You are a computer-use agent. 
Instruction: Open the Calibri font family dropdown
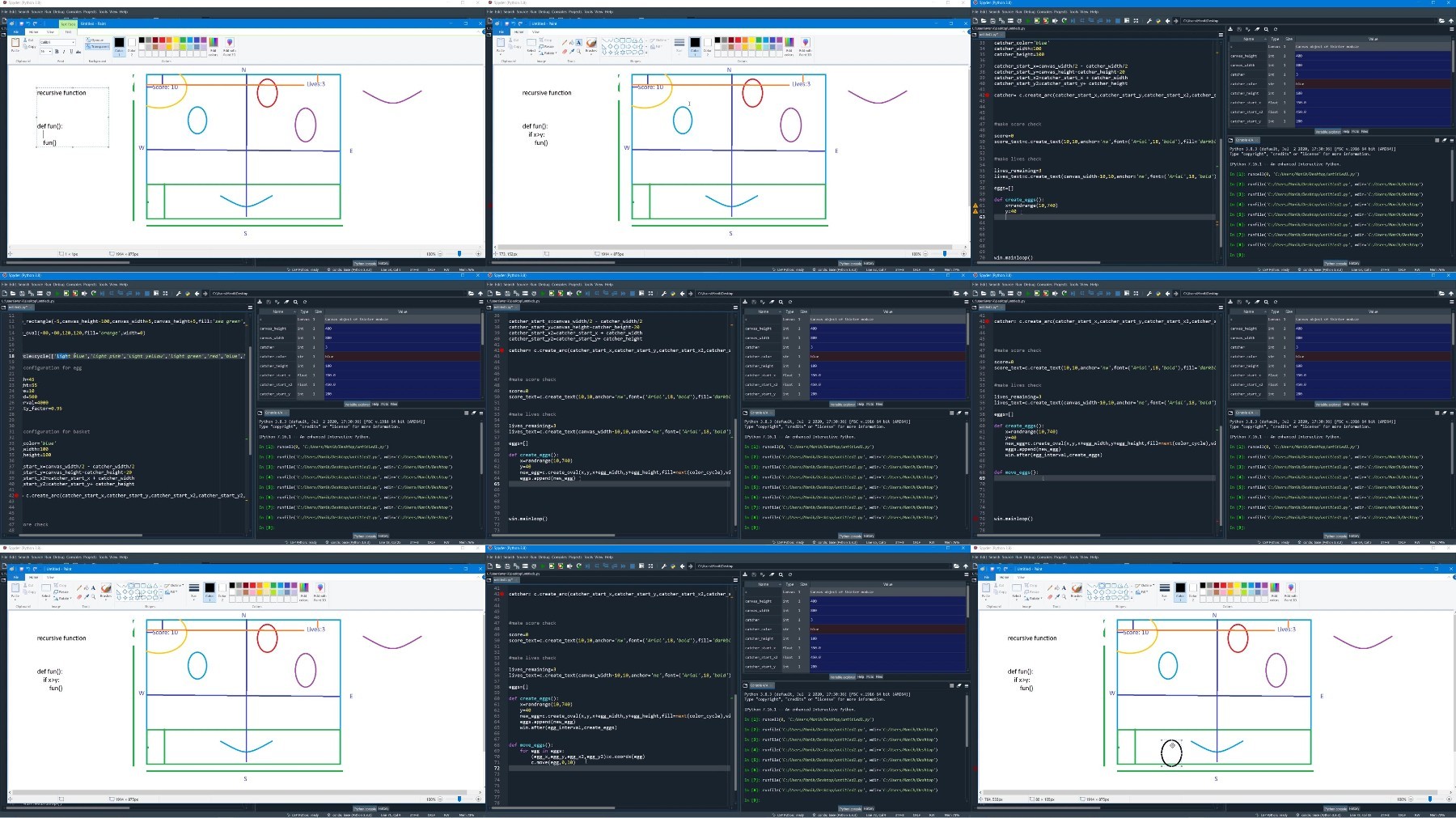[57, 42]
